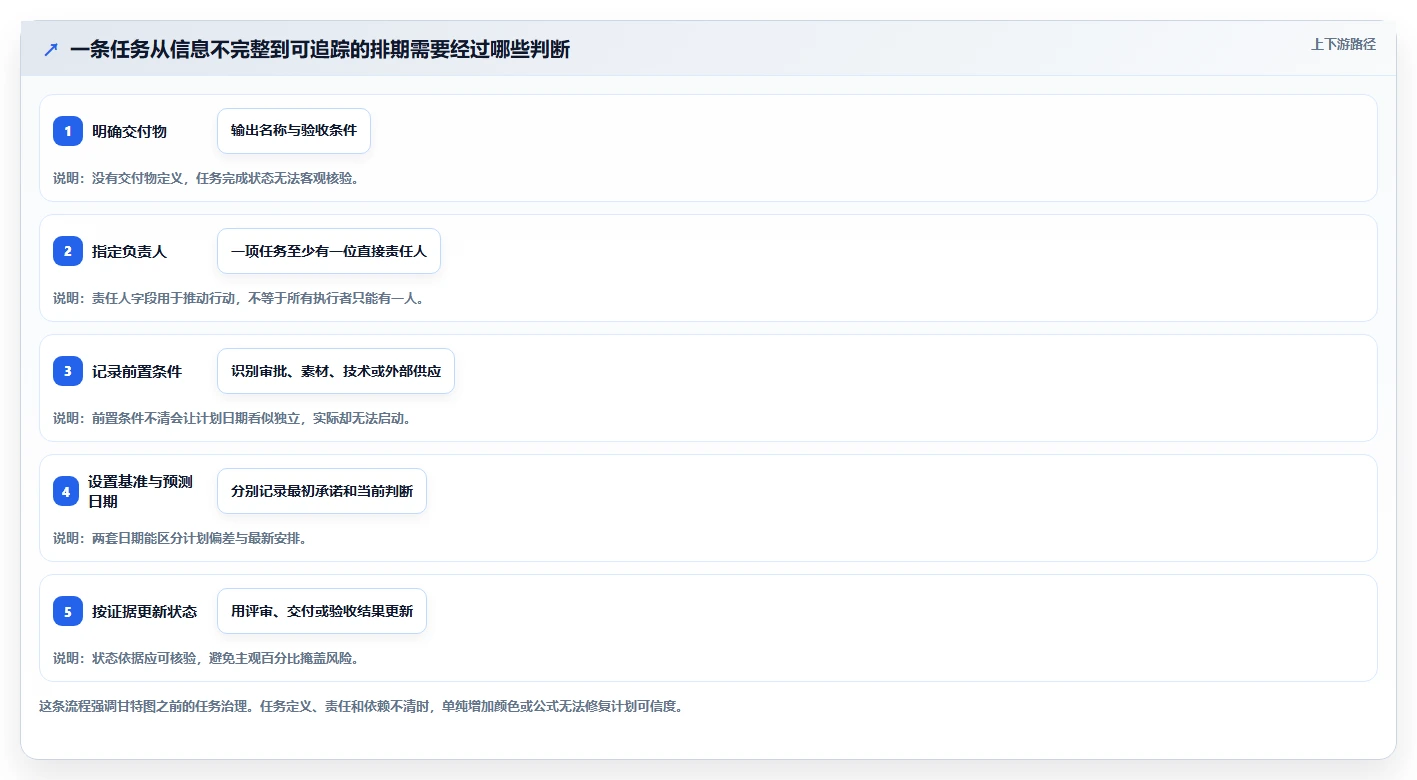The image size is (1417, 780).
Task: Select the 一项任务至少有一位直接责任人 chip
Action: (x=329, y=251)
